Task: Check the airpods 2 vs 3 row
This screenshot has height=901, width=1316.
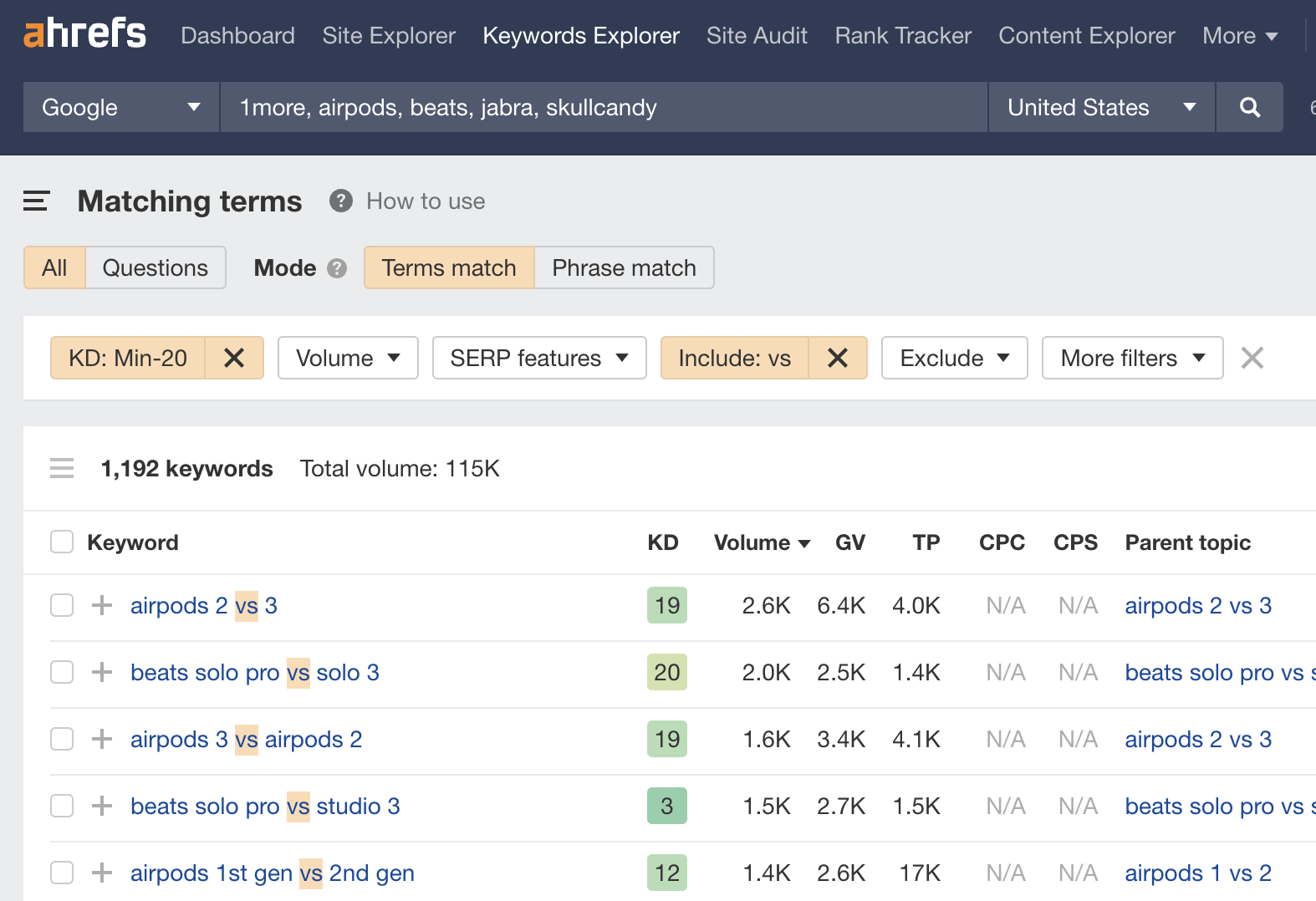Action: coord(62,605)
